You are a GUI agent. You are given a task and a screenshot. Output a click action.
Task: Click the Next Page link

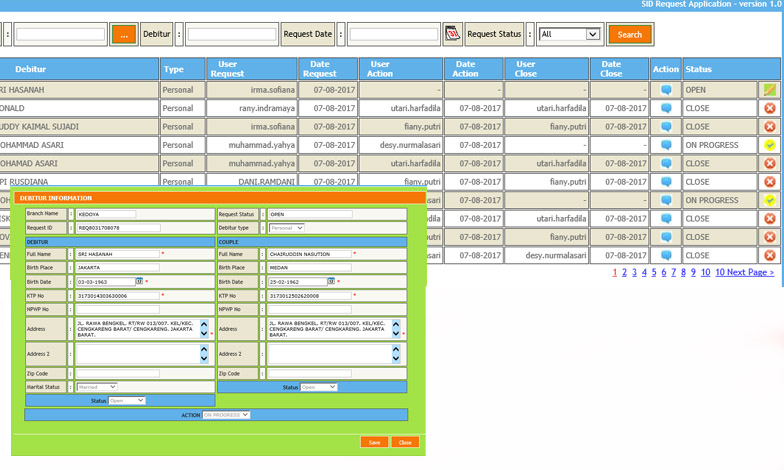pos(750,272)
